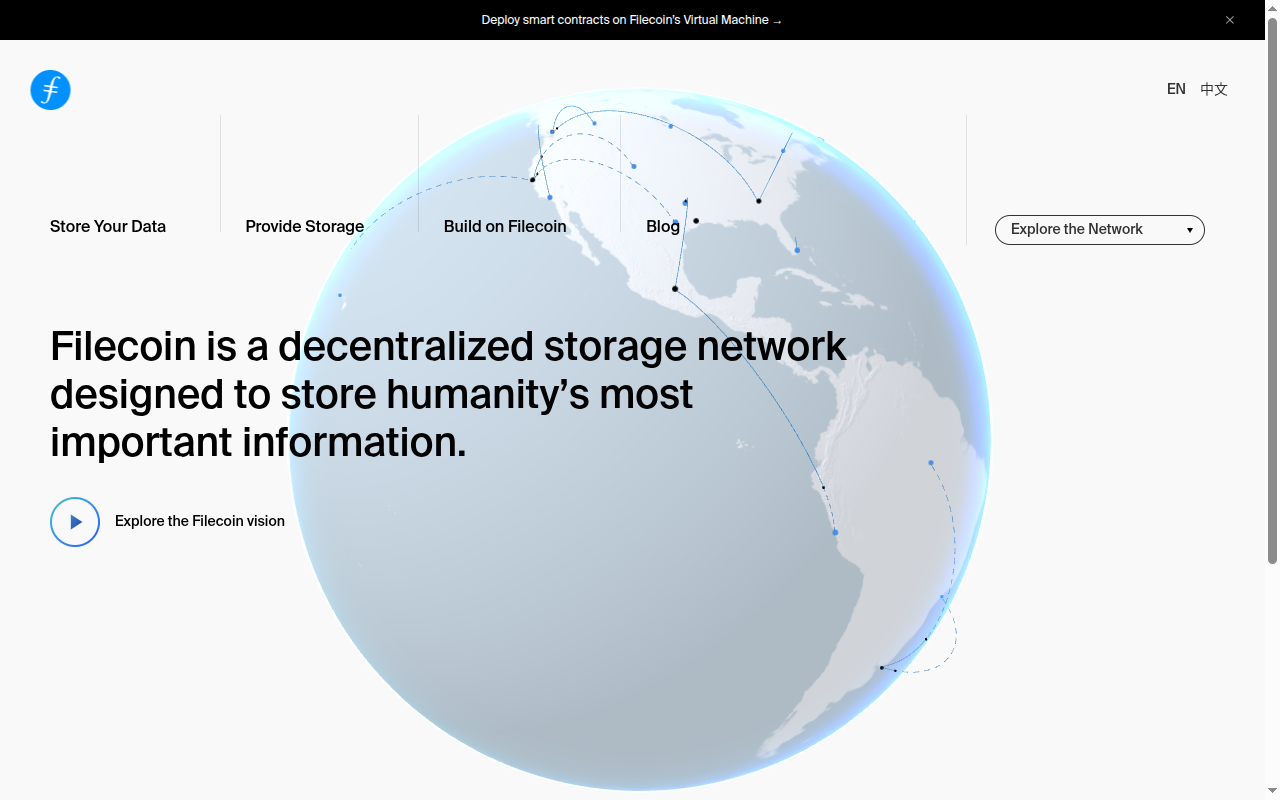Click the Explore the Filecoin vision text

click(x=200, y=521)
